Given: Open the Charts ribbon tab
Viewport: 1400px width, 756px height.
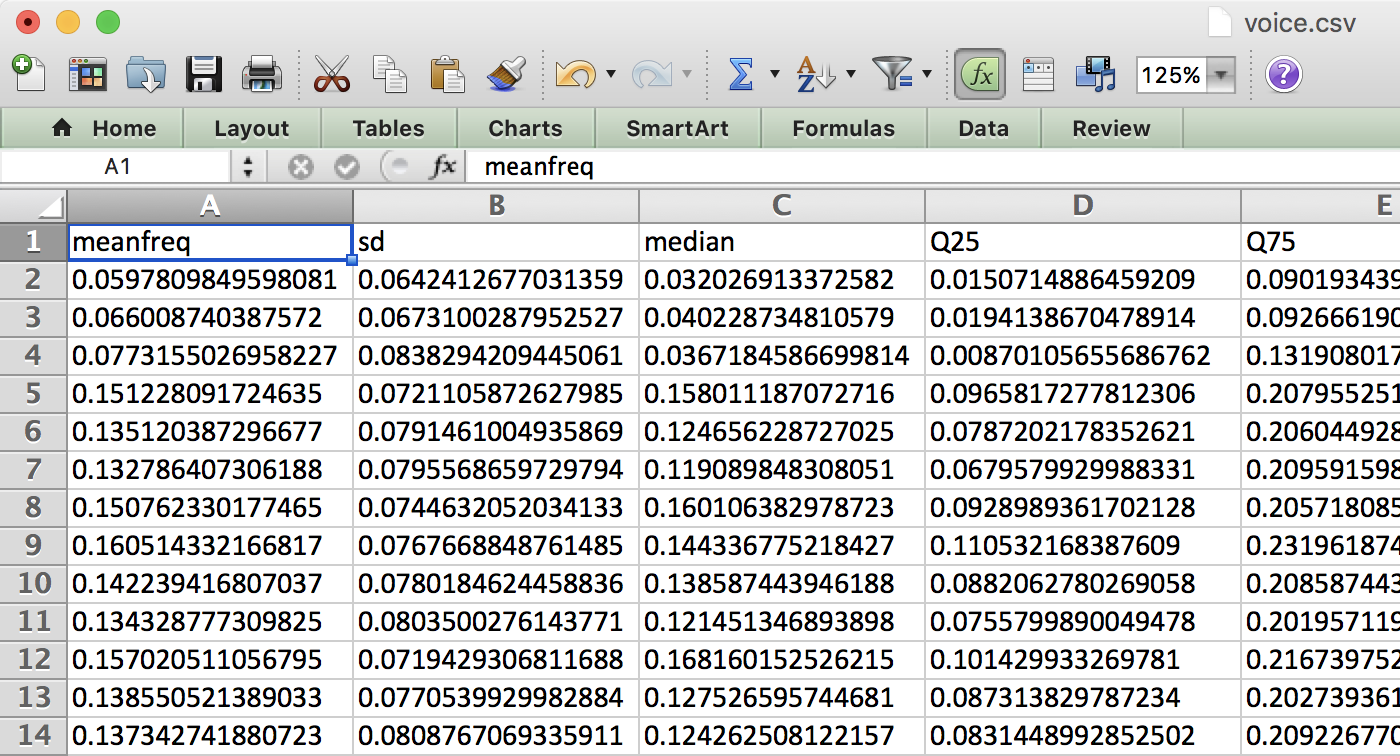Looking at the screenshot, I should coord(525,129).
